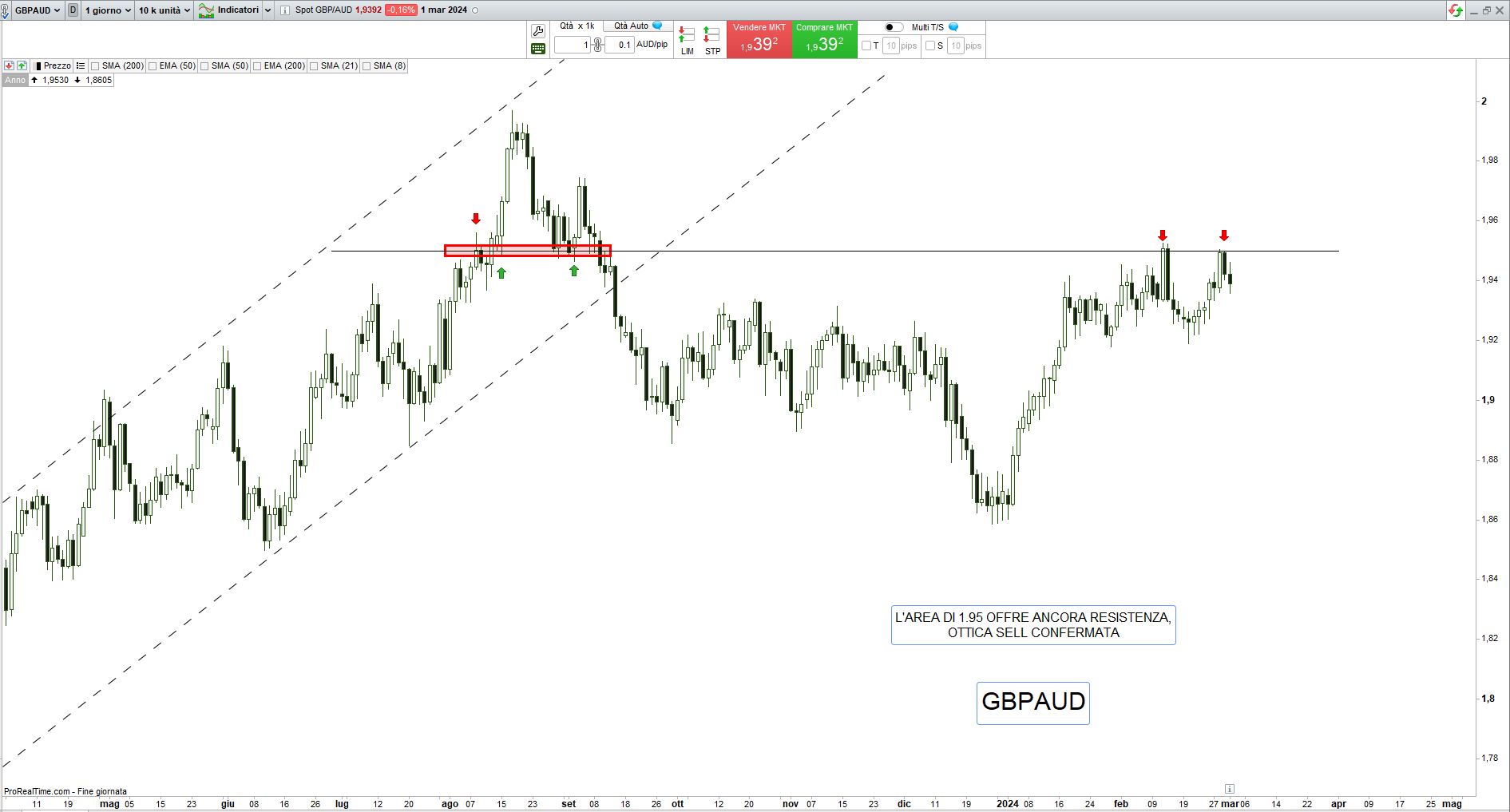Enable the EMA (200) indicator checkbox

257,66
